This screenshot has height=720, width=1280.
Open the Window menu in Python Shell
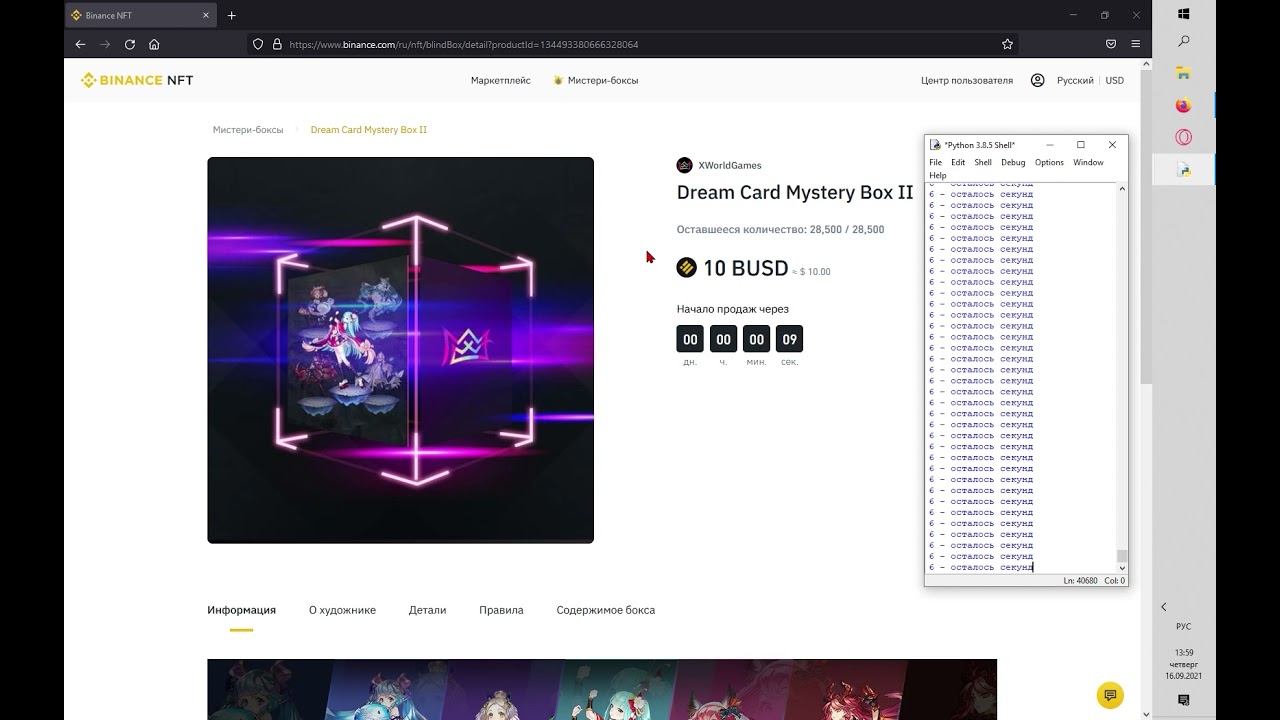1088,162
